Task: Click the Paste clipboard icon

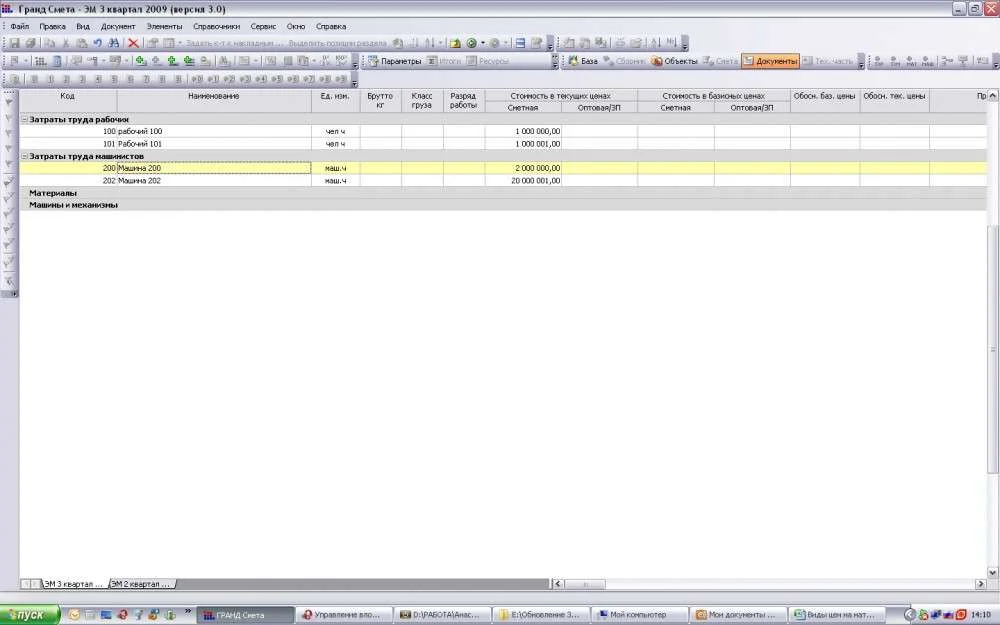Action: coord(82,43)
